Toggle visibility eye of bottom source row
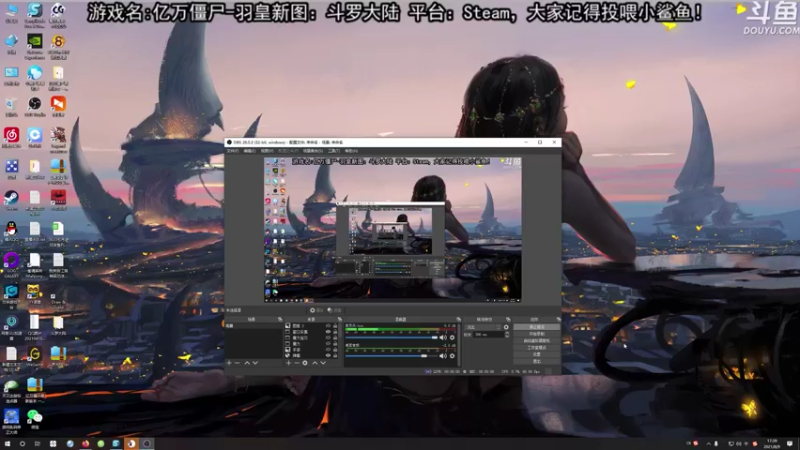This screenshot has width=800, height=450. [328, 356]
